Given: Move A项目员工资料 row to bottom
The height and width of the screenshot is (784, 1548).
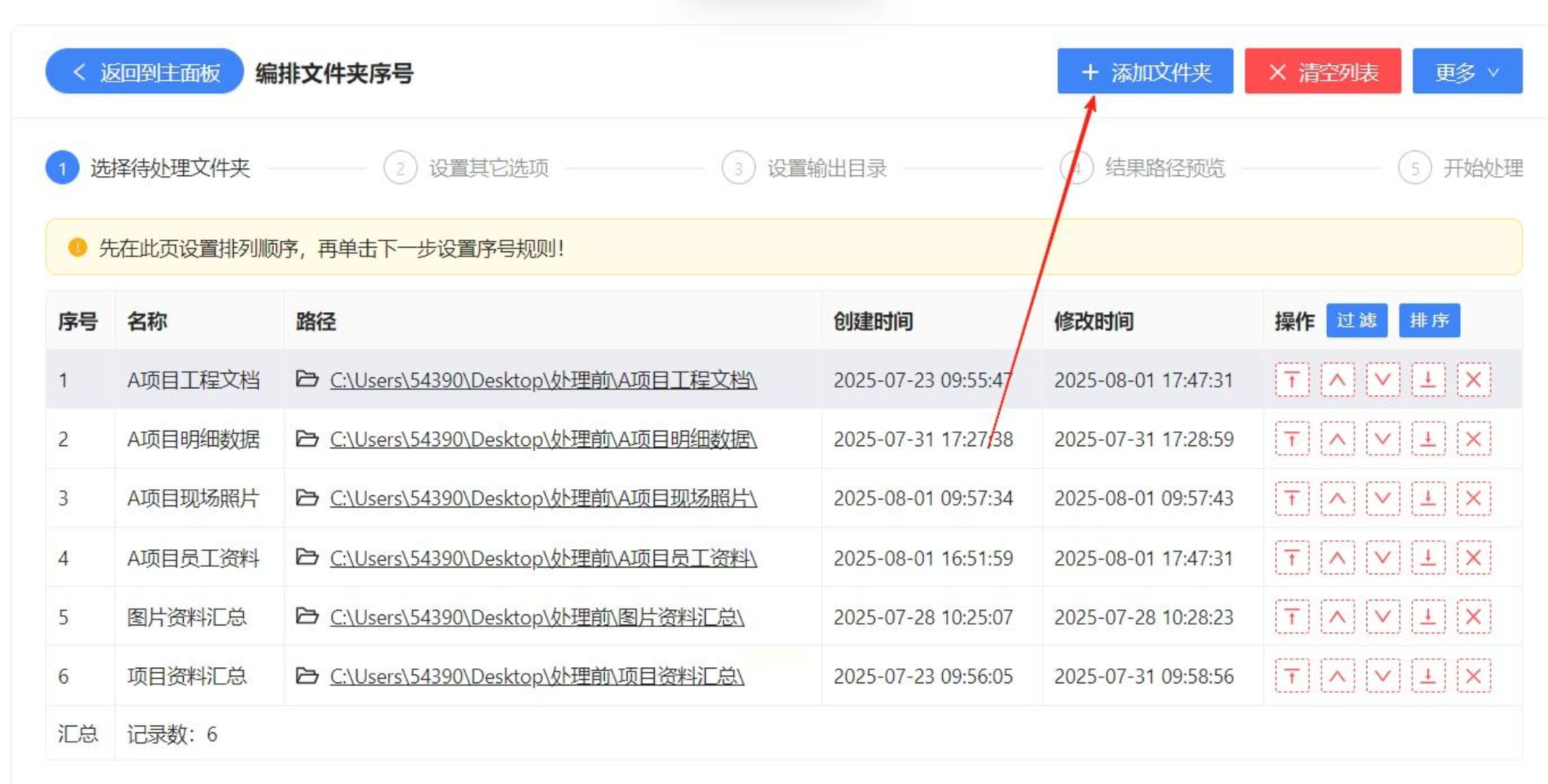Looking at the screenshot, I should coord(1427,558).
